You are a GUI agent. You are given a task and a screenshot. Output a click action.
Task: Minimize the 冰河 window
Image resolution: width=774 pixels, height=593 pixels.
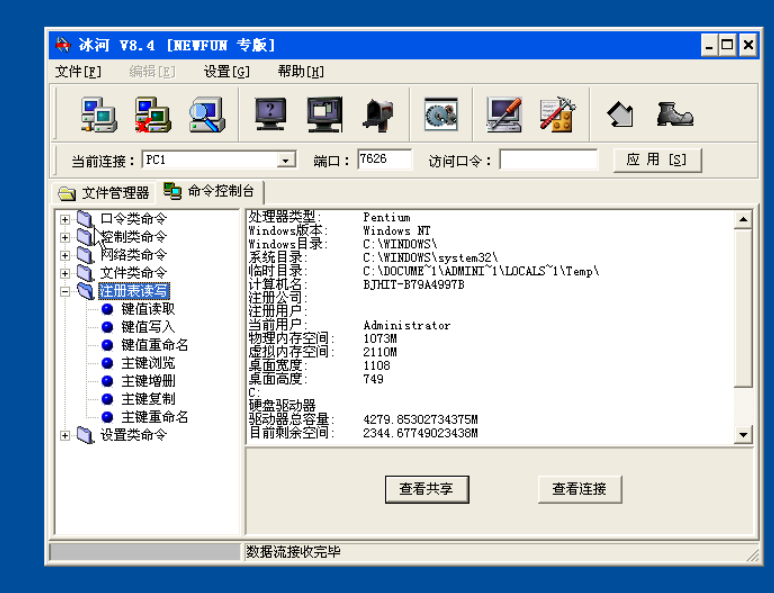coord(709,45)
